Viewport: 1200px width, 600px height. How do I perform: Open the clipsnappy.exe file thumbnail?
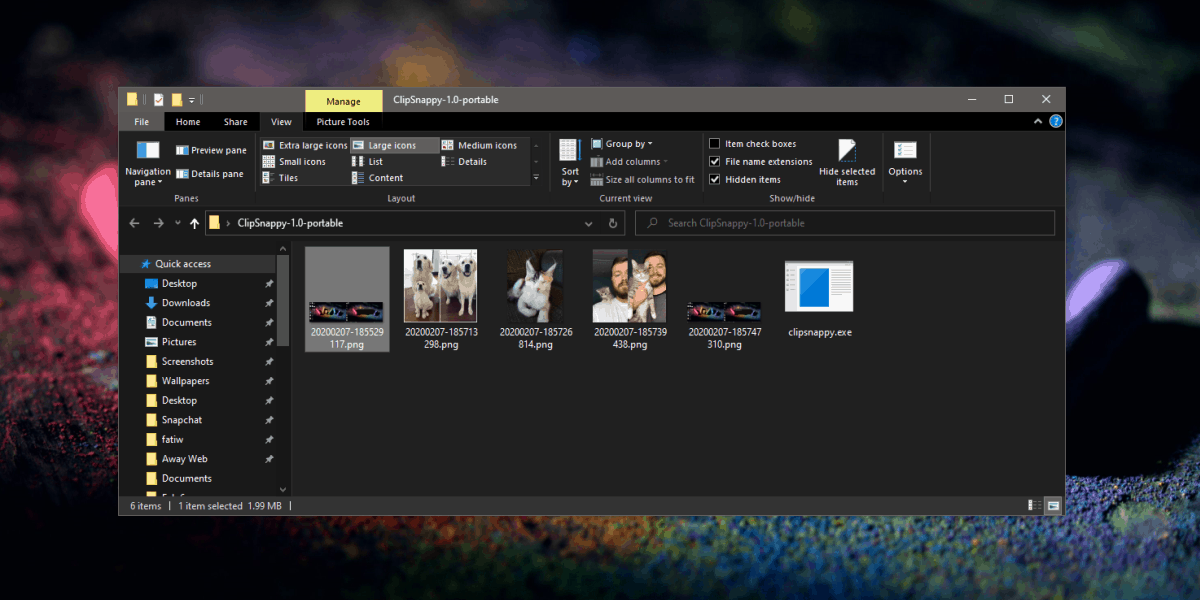point(818,284)
